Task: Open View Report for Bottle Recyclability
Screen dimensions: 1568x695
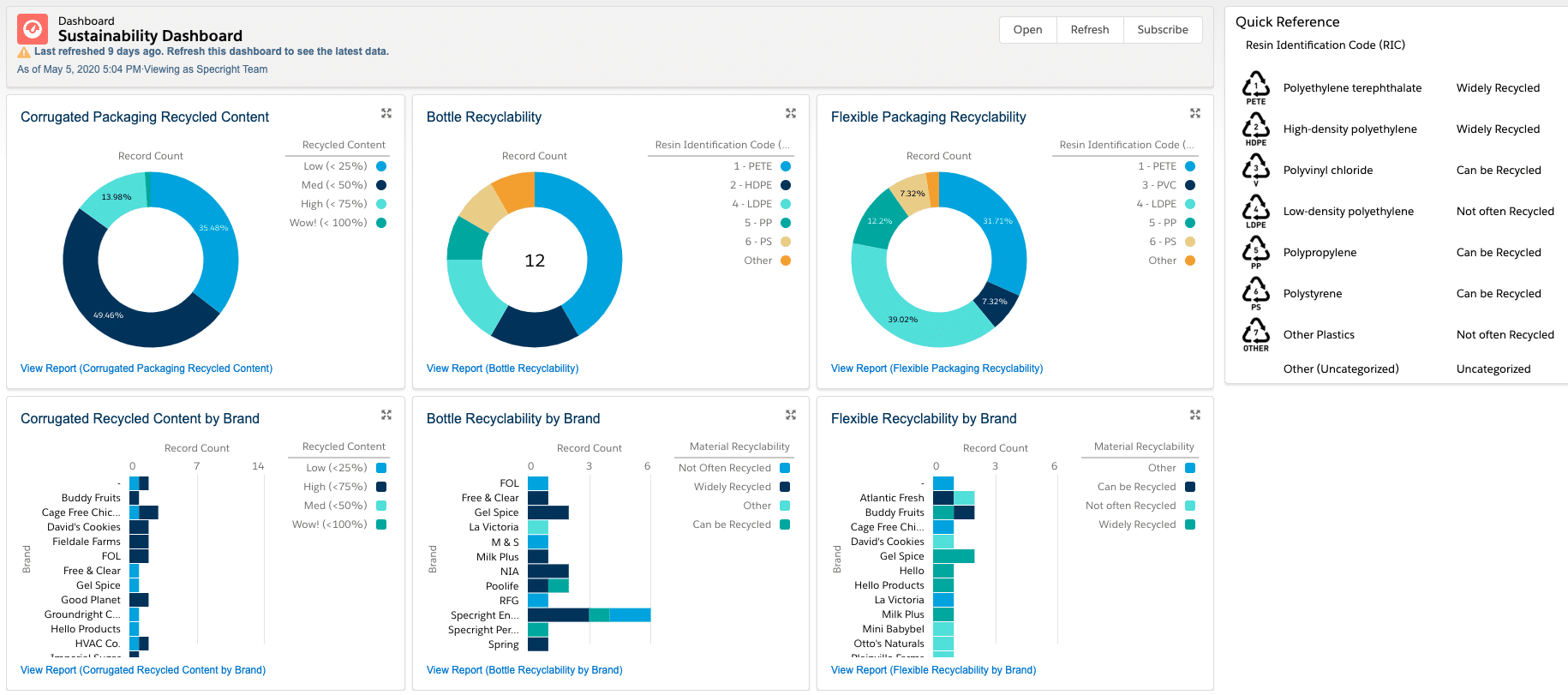Action: point(503,368)
